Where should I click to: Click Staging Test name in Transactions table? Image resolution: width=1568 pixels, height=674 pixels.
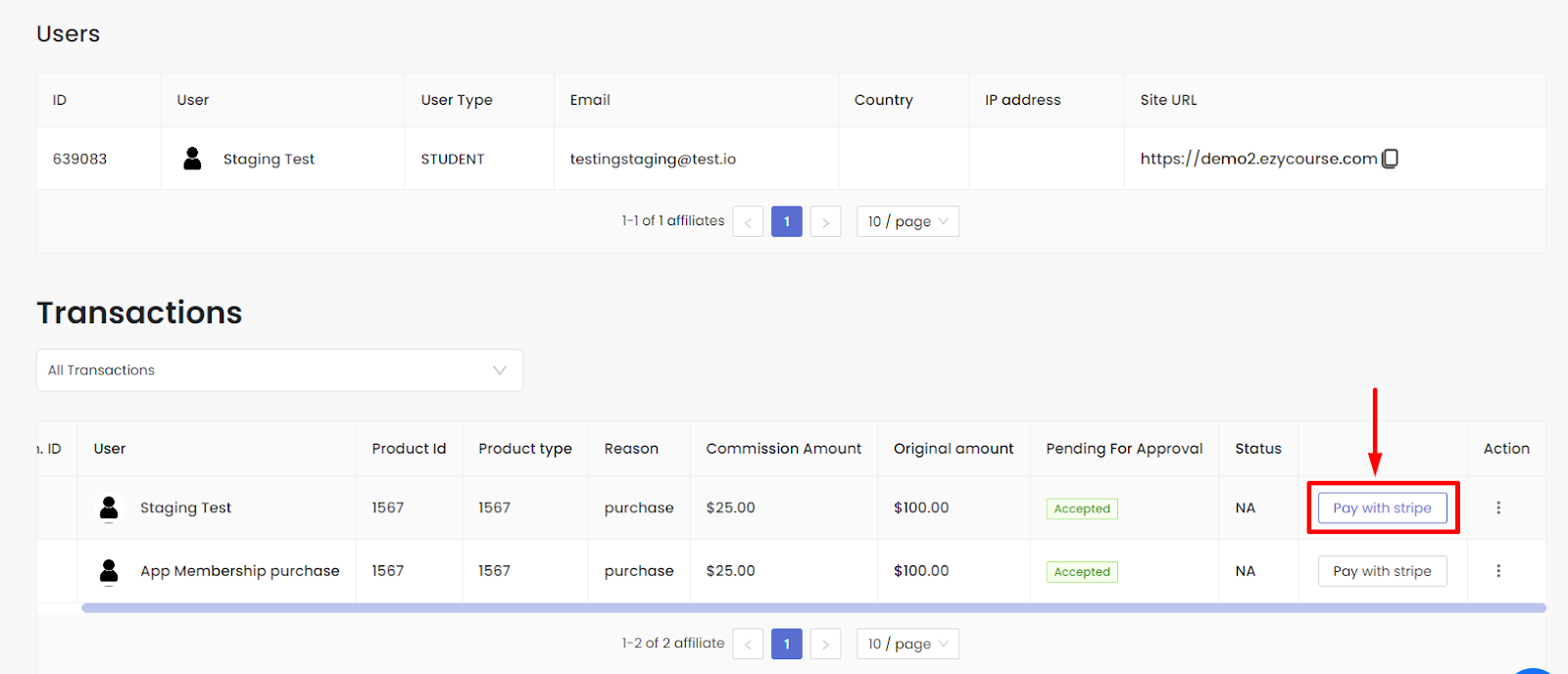pyautogui.click(x=185, y=507)
